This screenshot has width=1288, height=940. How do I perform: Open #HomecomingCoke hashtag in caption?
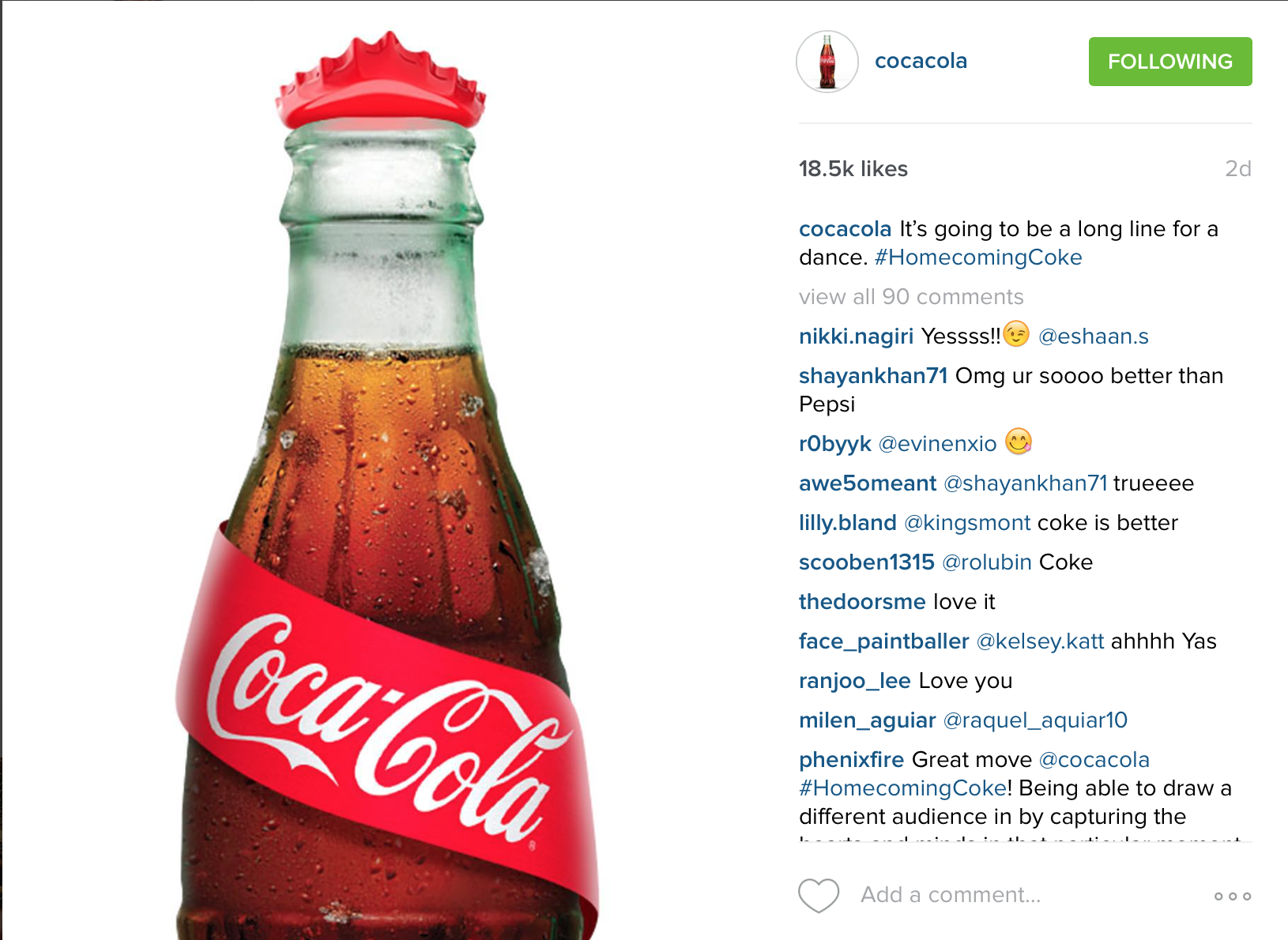(x=978, y=258)
